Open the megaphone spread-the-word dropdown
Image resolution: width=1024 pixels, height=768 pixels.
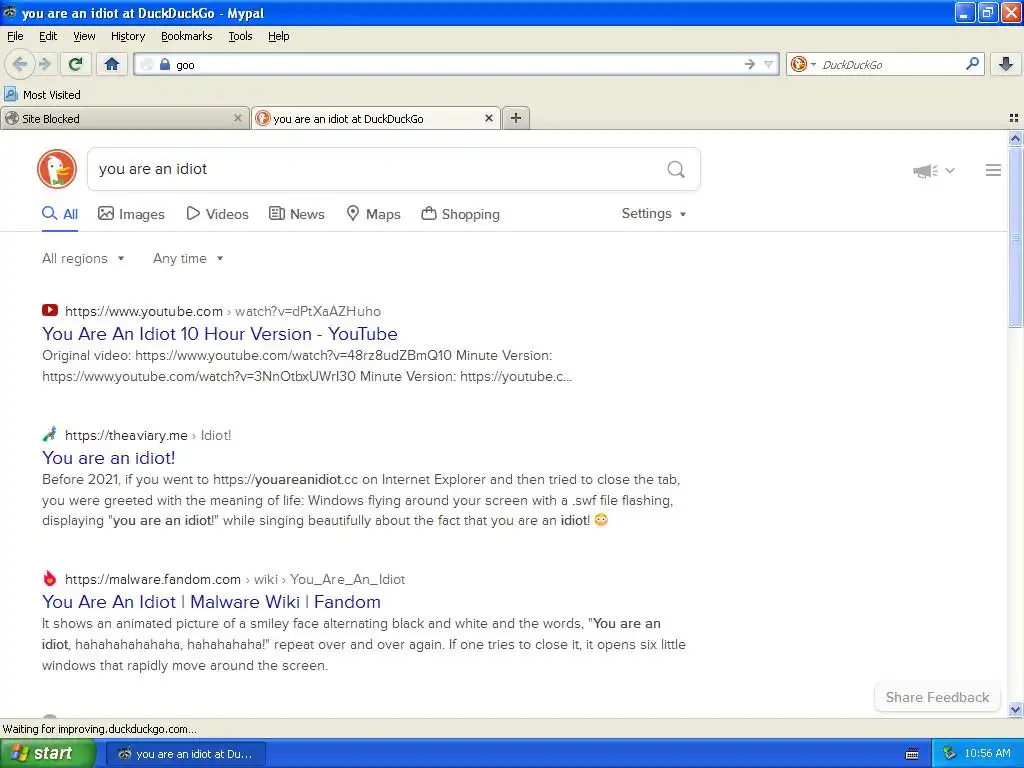click(x=934, y=170)
